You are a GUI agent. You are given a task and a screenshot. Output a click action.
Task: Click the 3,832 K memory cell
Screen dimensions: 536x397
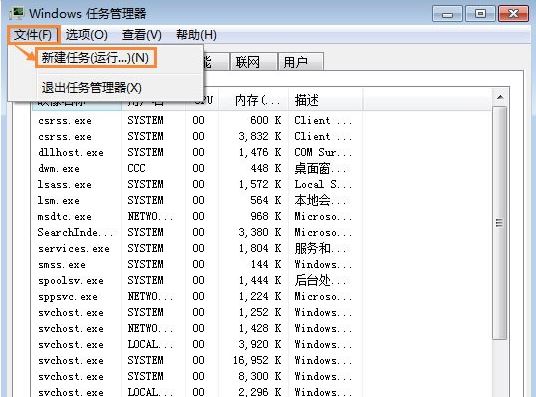pyautogui.click(x=260, y=136)
